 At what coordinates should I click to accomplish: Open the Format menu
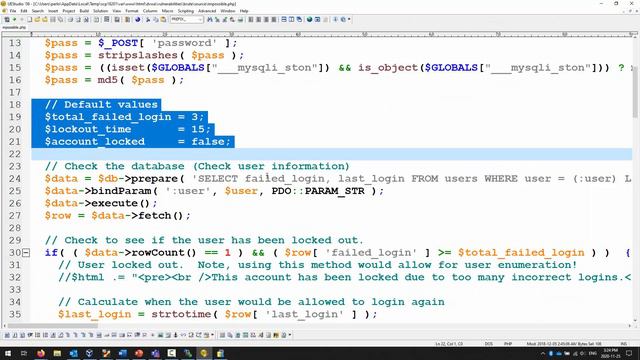click(131, 11)
